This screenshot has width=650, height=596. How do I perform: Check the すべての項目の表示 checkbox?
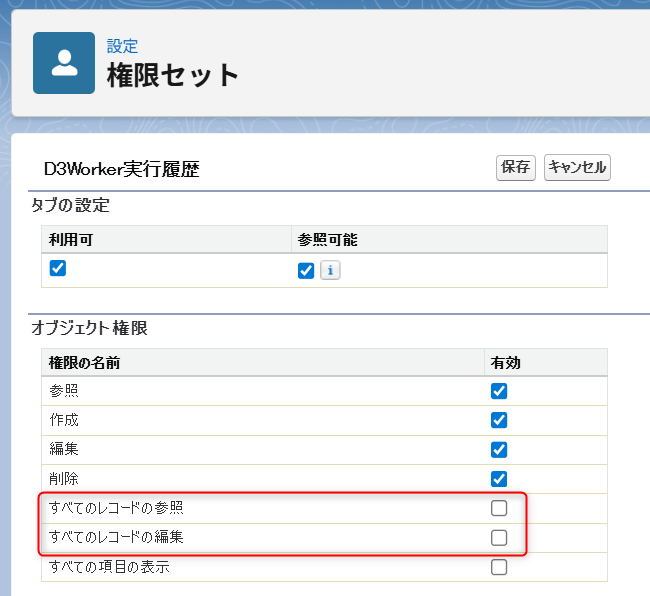(x=499, y=567)
